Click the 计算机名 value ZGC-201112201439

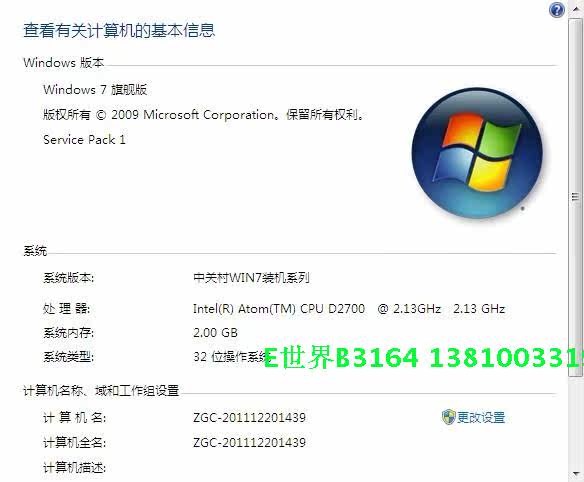tap(249, 418)
